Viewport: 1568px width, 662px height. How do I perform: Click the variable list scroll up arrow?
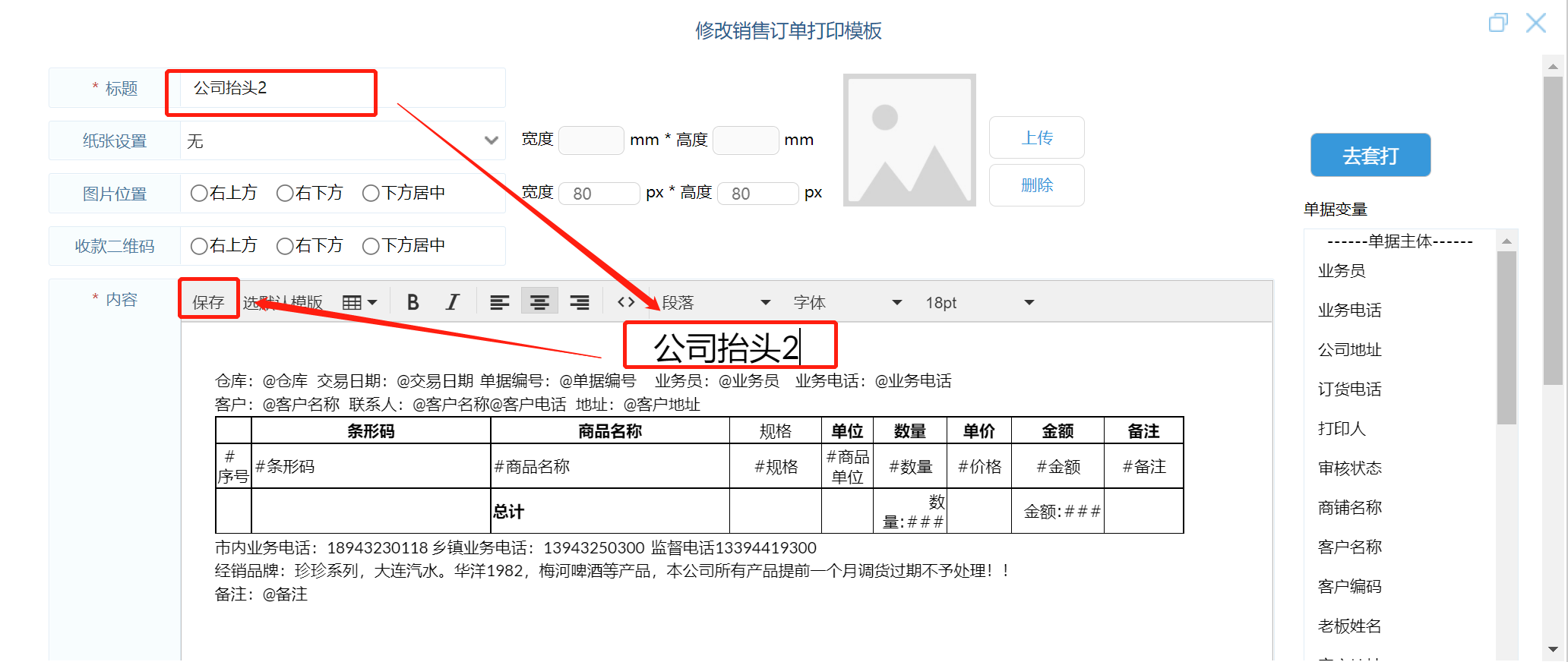(1506, 241)
